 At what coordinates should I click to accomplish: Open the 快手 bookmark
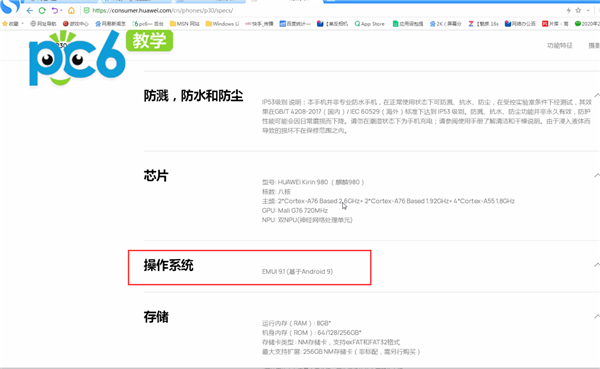[259, 24]
